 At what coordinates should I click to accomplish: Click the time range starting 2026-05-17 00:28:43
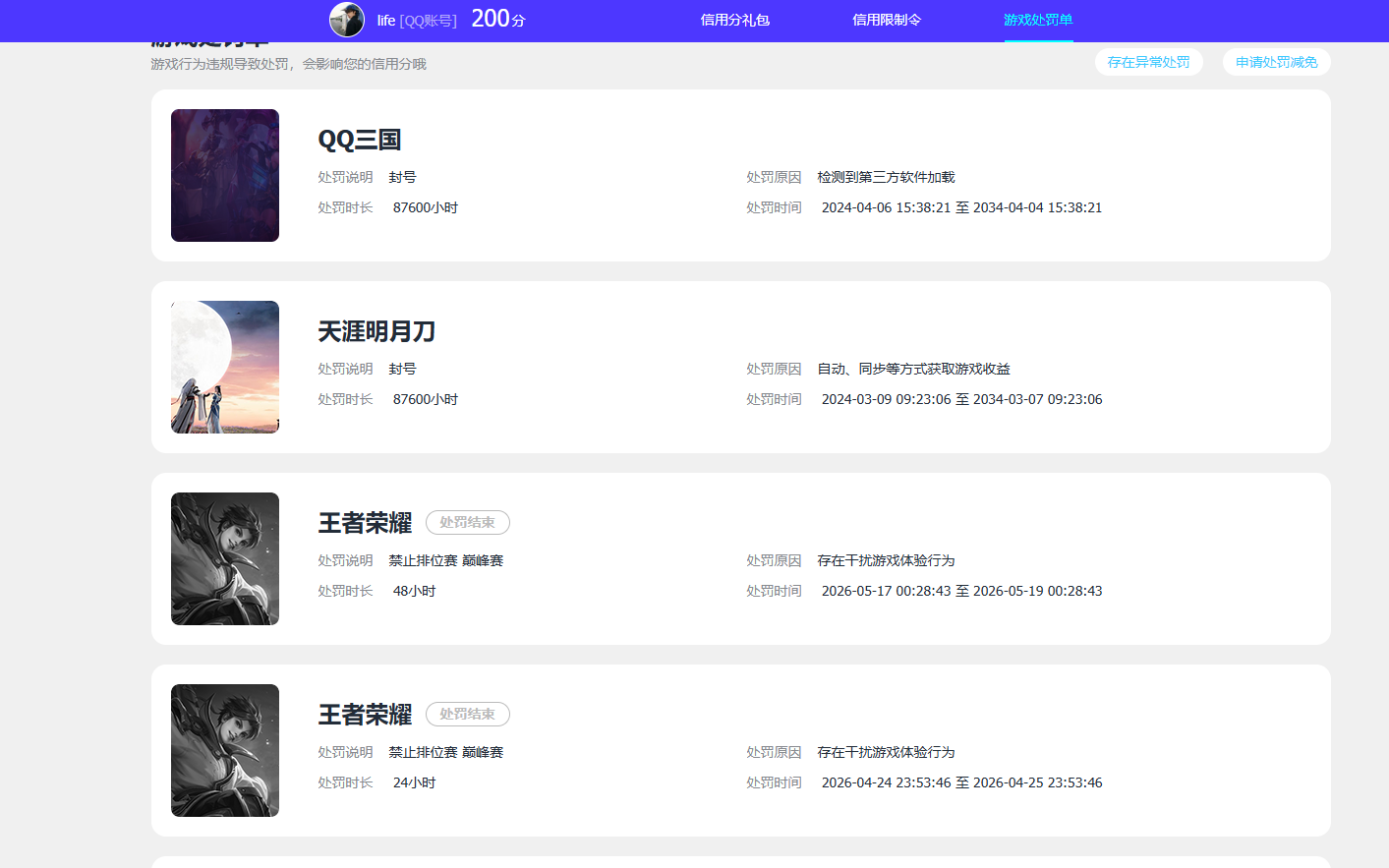click(961, 591)
